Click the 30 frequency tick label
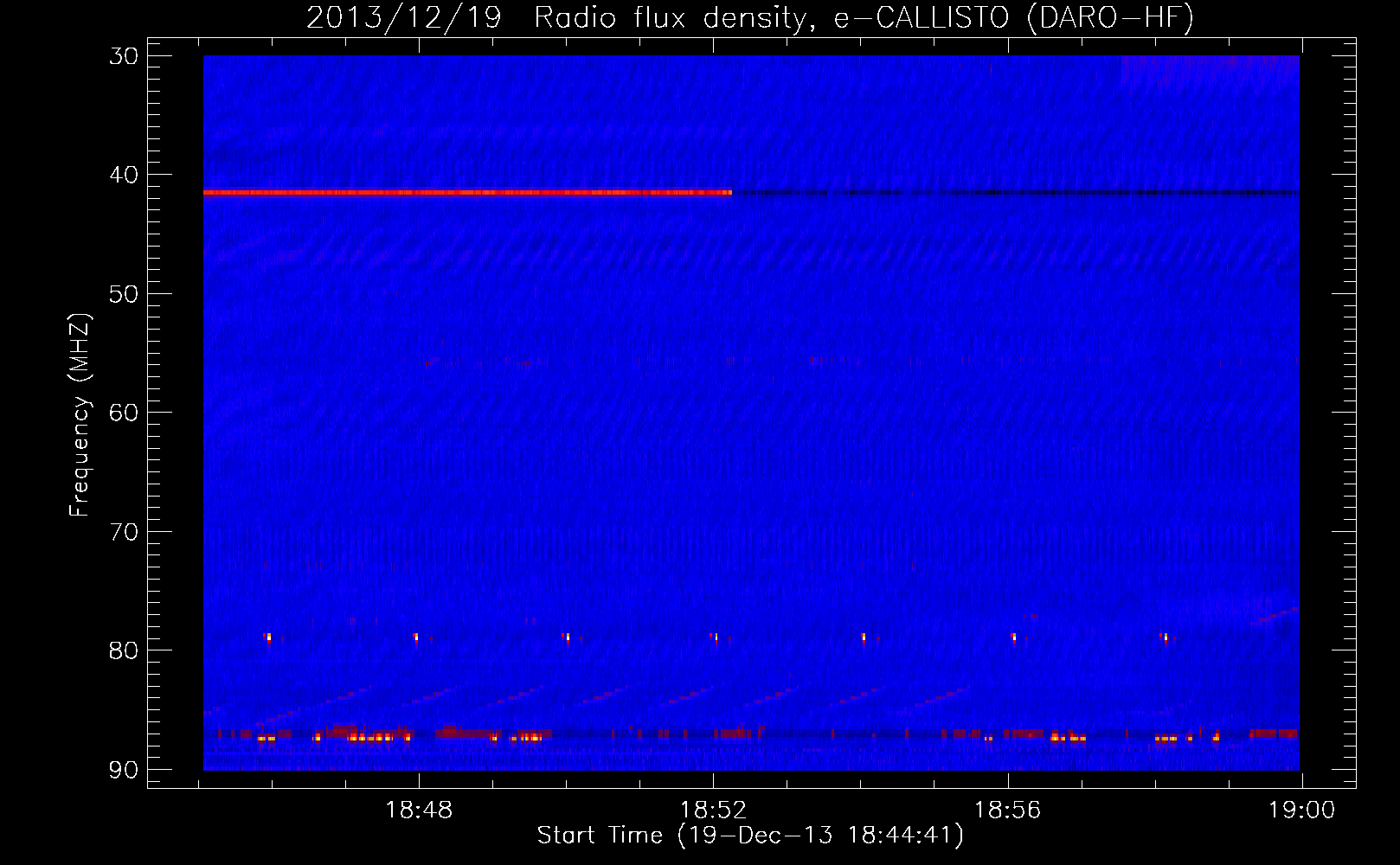Image resolution: width=1400 pixels, height=865 pixels. click(124, 56)
